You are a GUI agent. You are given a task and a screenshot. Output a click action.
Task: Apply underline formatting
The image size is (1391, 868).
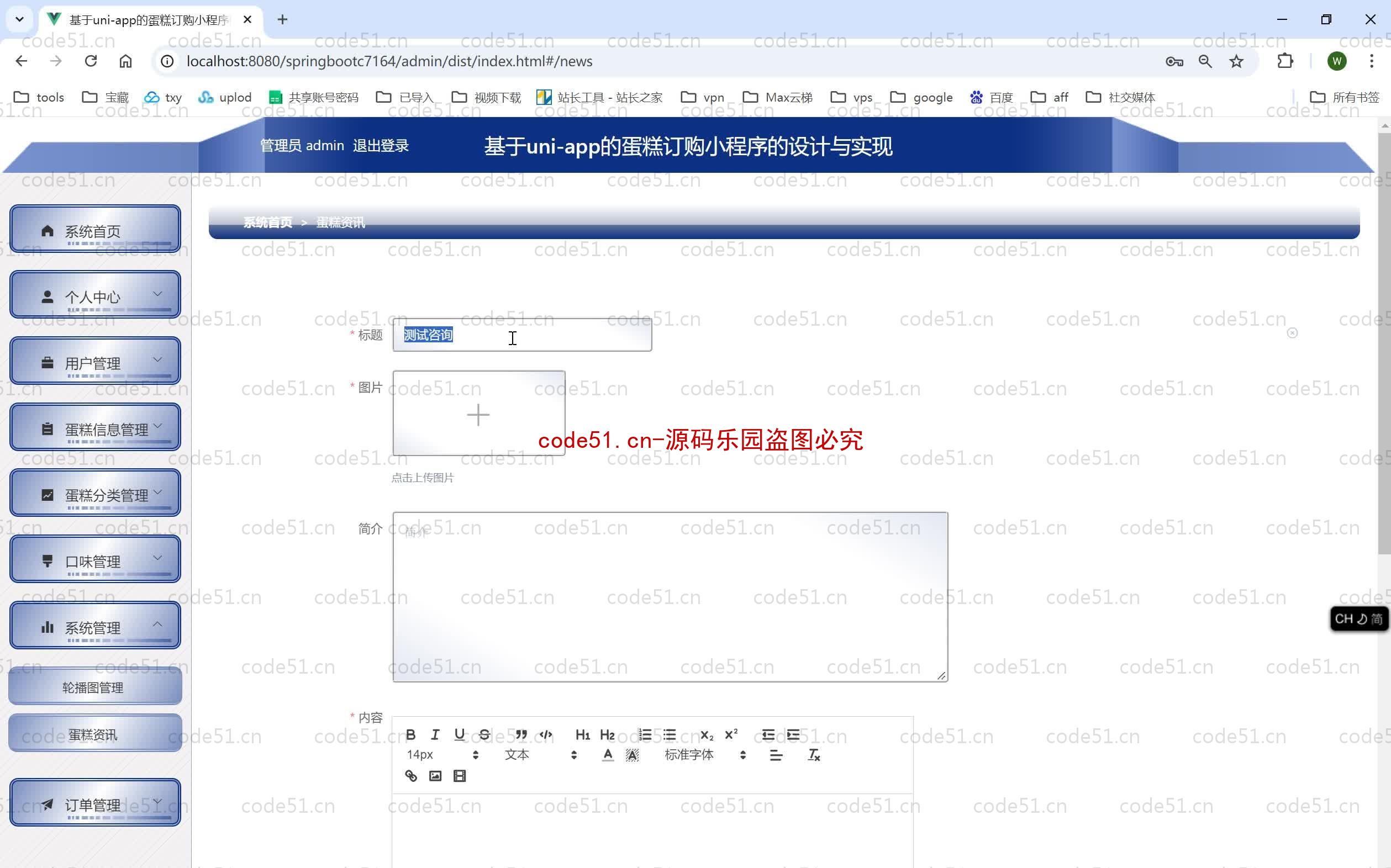point(460,734)
